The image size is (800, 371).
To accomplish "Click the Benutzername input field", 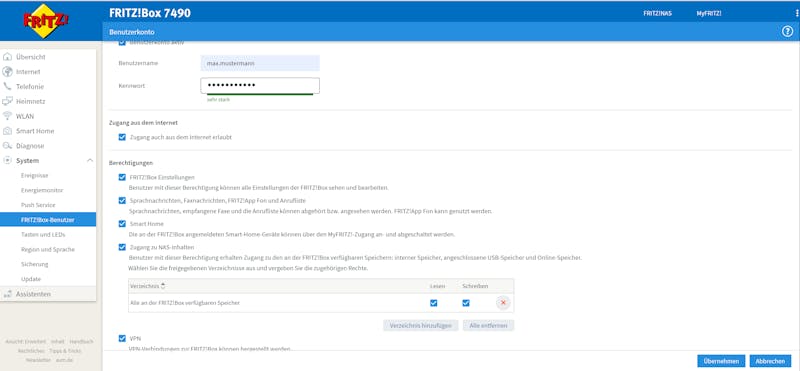I will (260, 63).
